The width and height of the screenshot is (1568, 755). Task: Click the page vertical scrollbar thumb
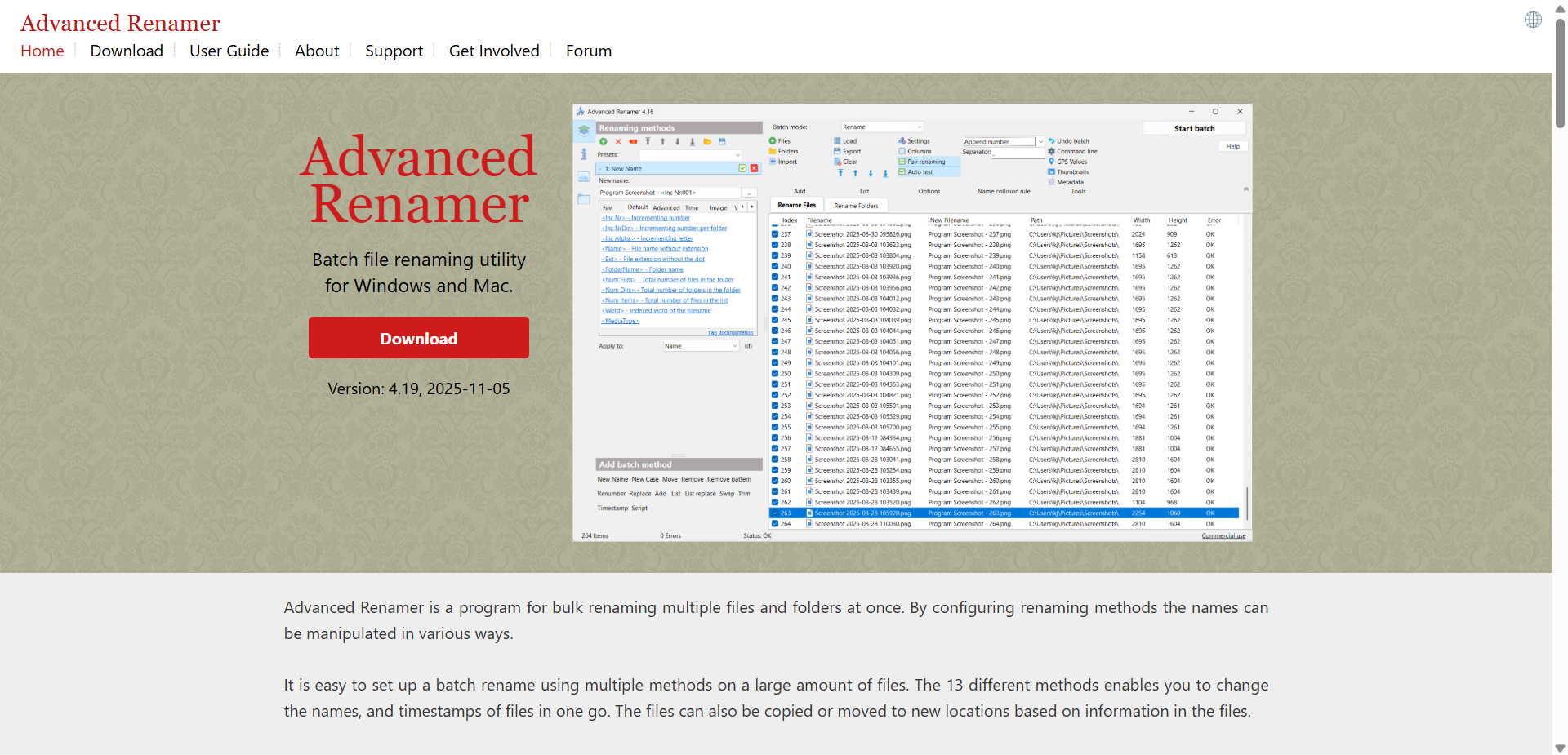[x=1560, y=73]
